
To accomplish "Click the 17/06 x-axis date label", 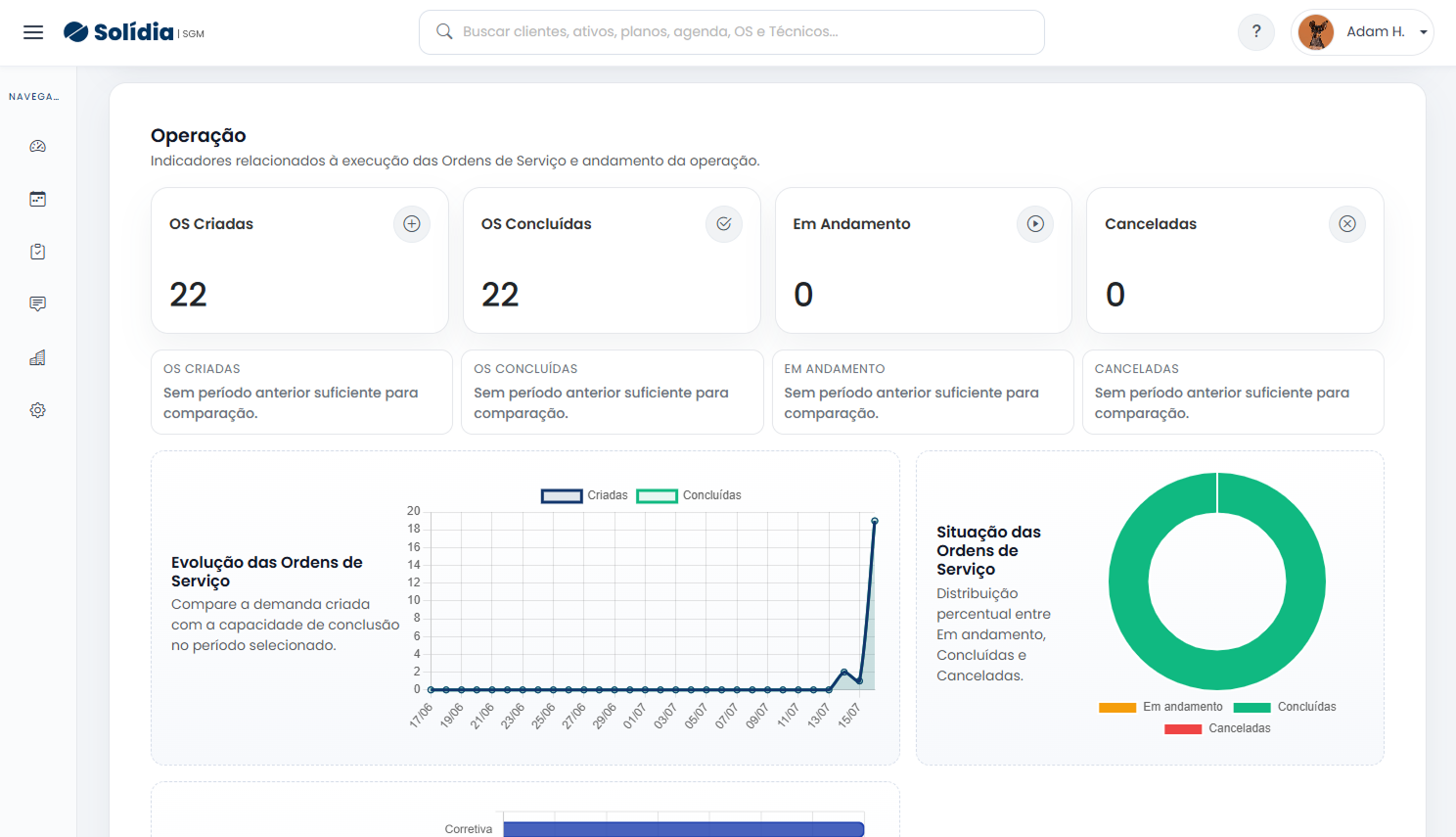I will pyautogui.click(x=421, y=716).
